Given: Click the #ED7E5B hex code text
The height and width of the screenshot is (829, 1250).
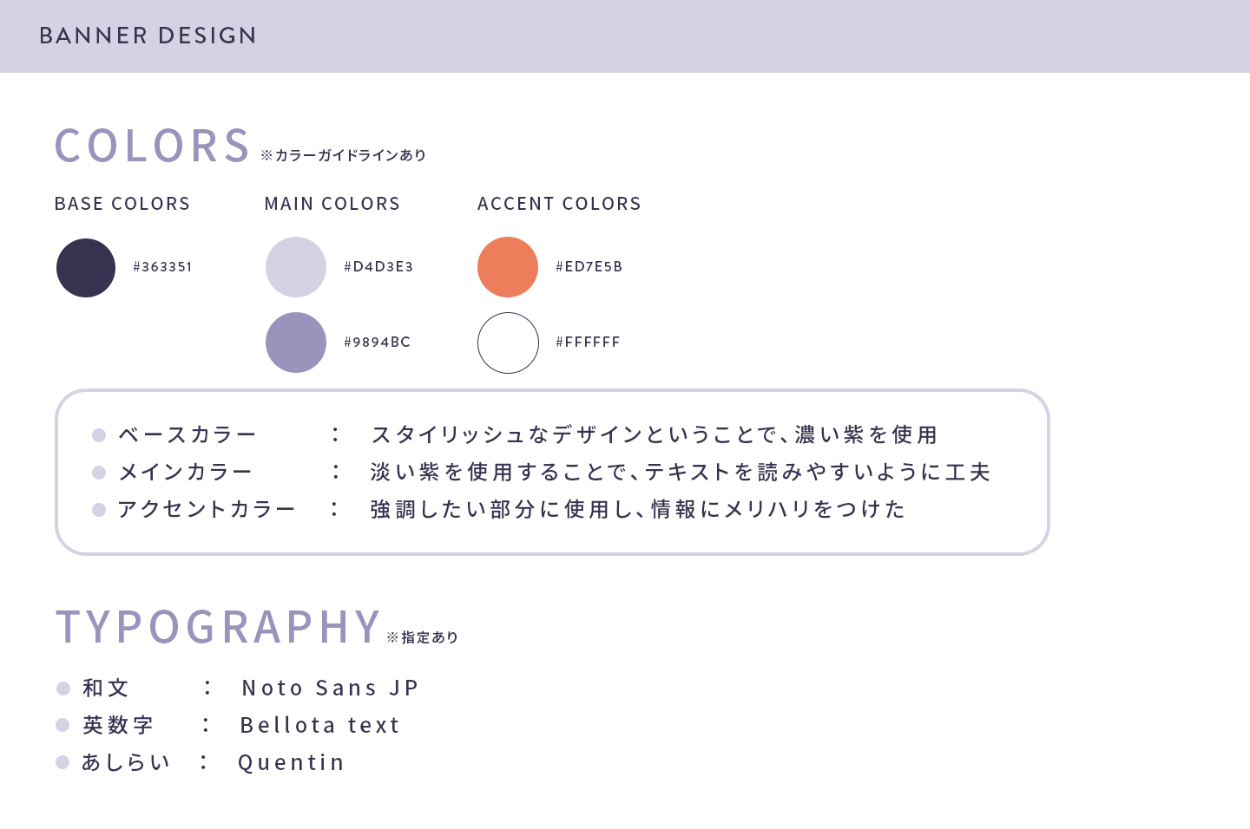Looking at the screenshot, I should [589, 267].
